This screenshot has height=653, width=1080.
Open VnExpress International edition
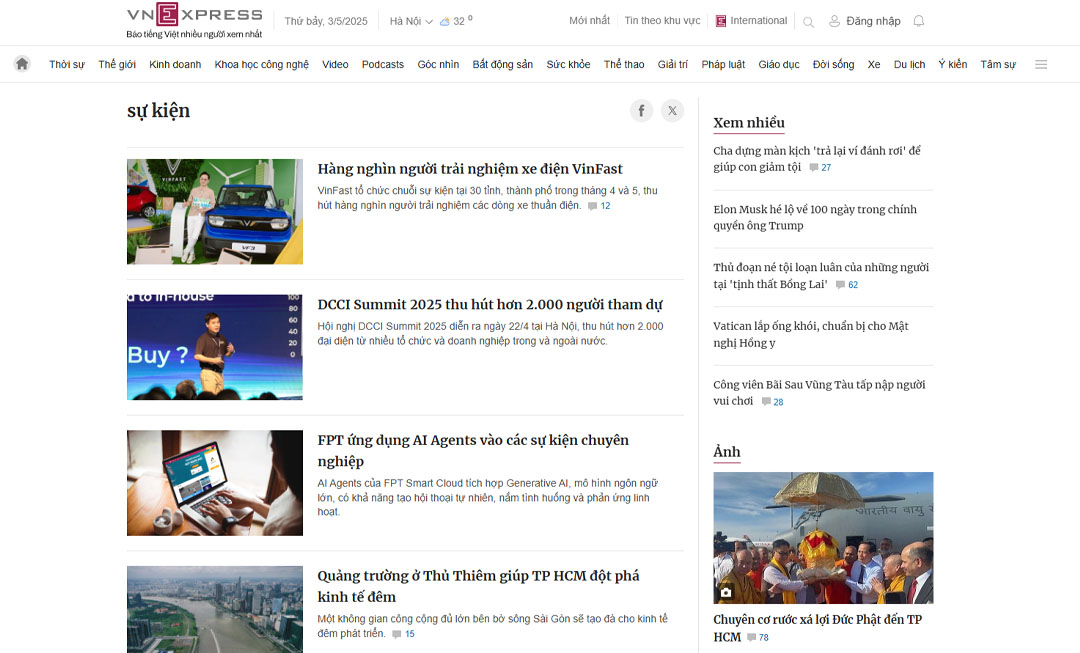coord(751,21)
